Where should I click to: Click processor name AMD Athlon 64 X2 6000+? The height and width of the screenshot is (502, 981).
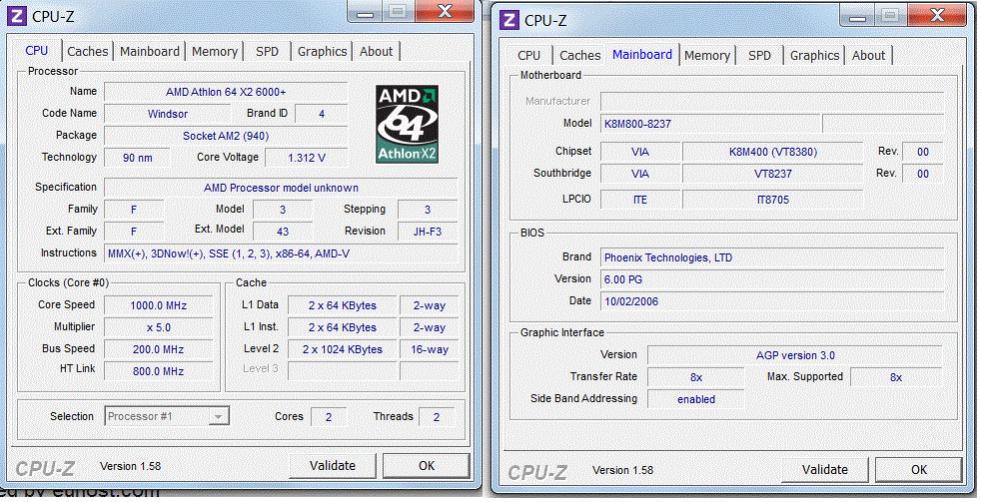(226, 92)
